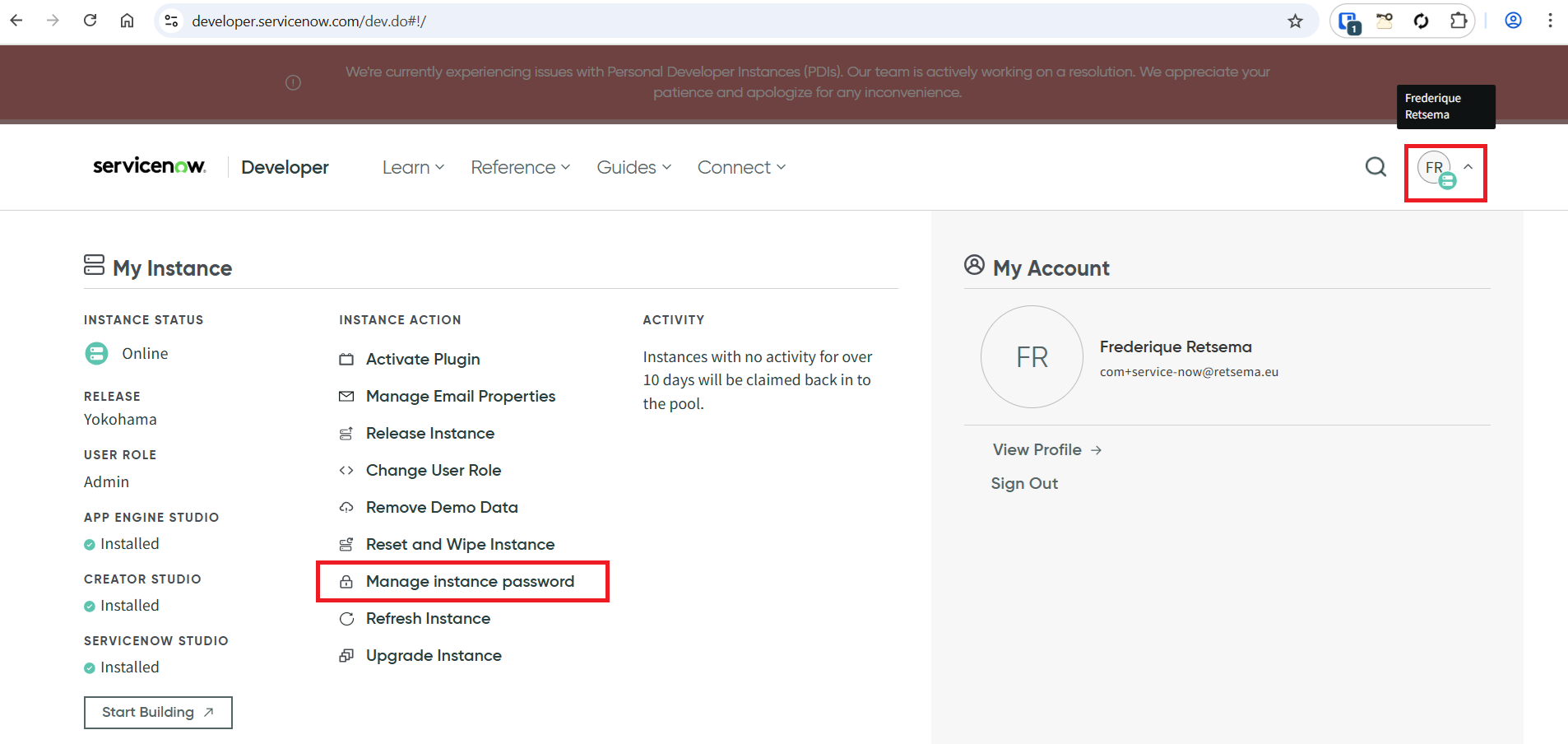1568x744 pixels.
Task: Click the blue extension icon with badge
Action: [1349, 21]
